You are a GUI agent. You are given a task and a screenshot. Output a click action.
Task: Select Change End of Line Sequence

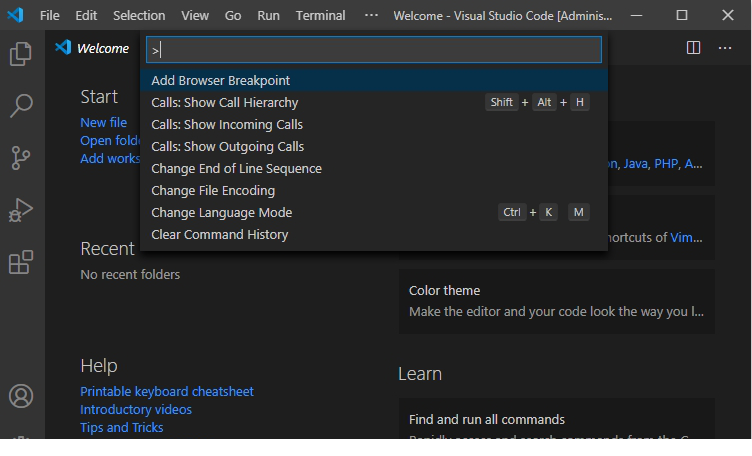pos(374,169)
